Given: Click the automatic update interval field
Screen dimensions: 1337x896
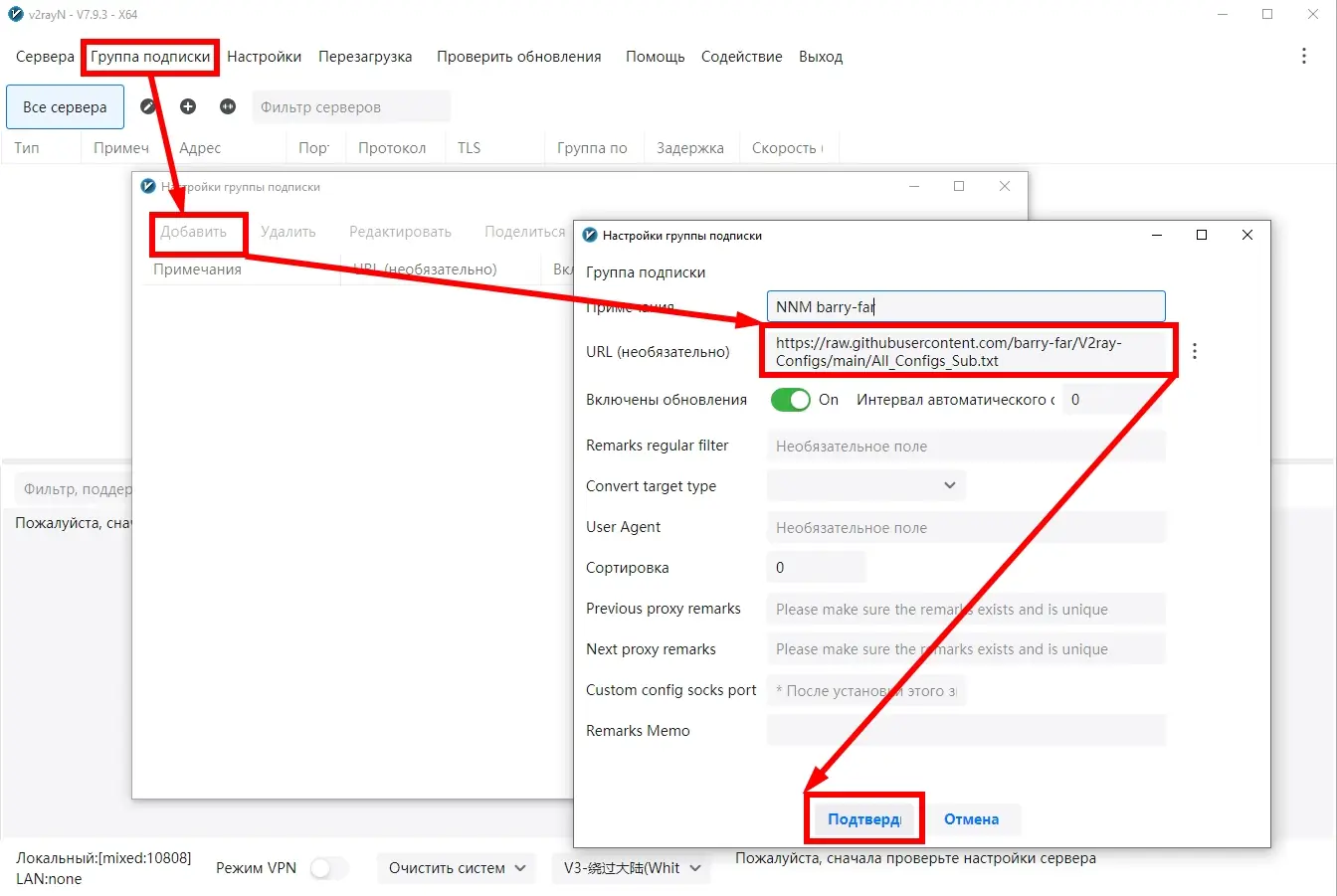Looking at the screenshot, I should point(1113,400).
